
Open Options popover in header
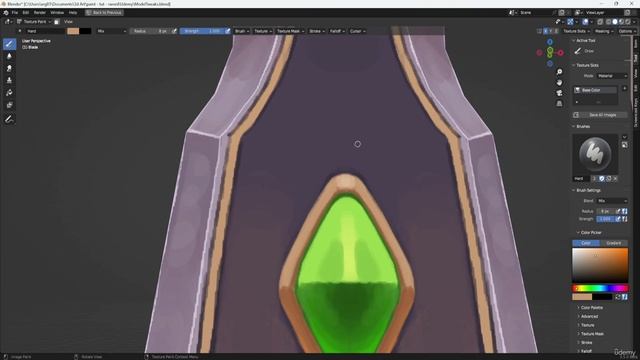[x=626, y=31]
